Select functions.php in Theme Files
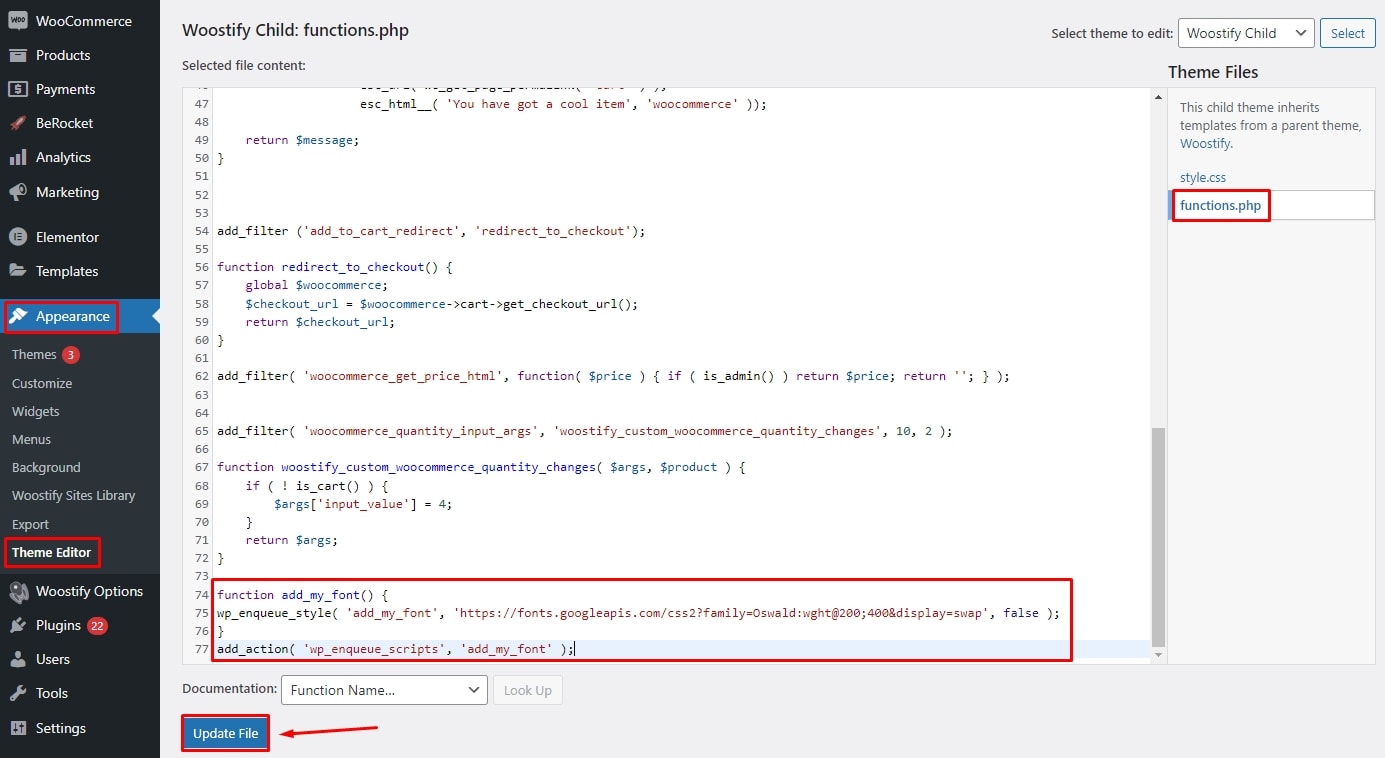This screenshot has height=758, width=1385. (x=1220, y=205)
